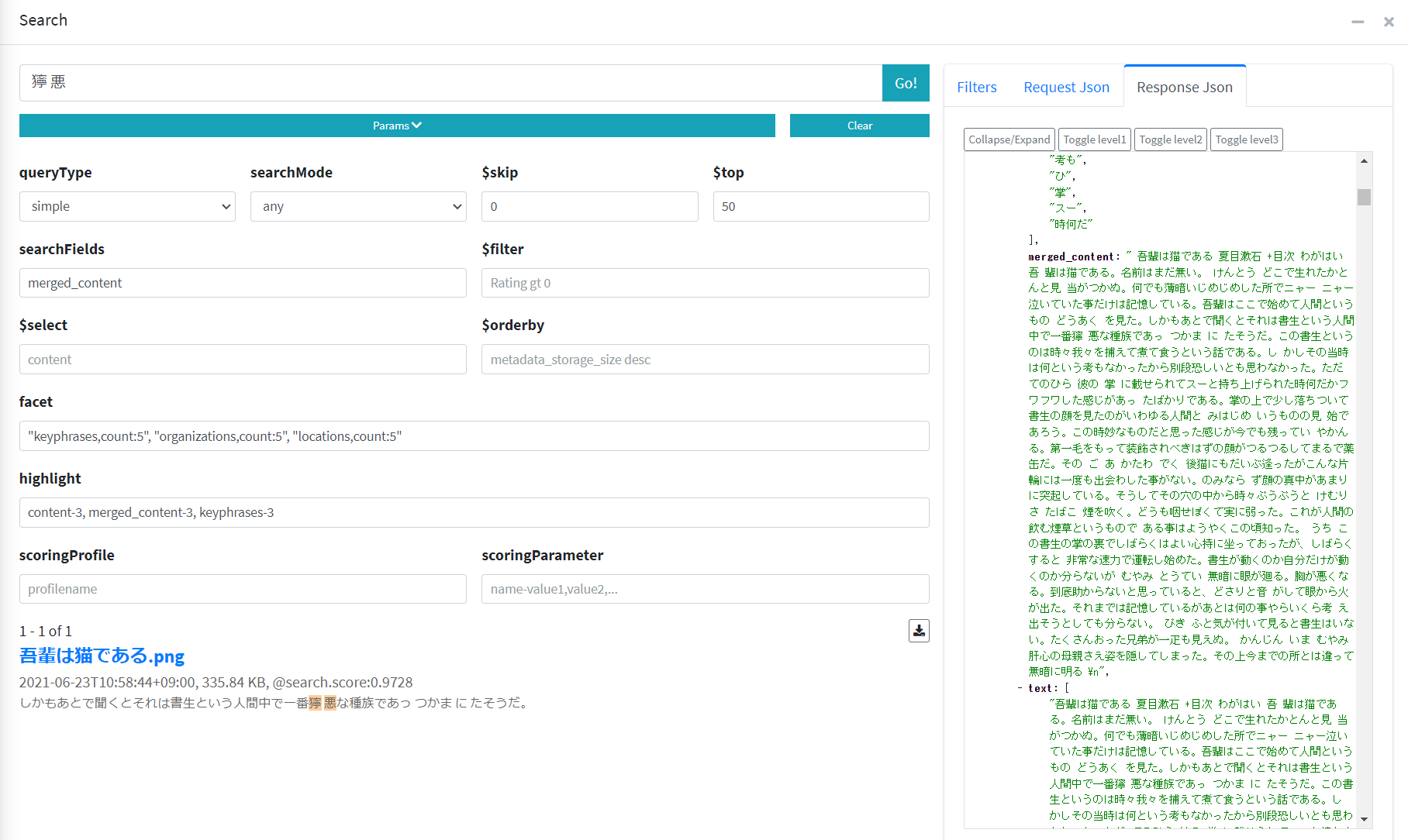The width and height of the screenshot is (1408, 840).
Task: Click the $skip input field
Action: (x=590, y=206)
